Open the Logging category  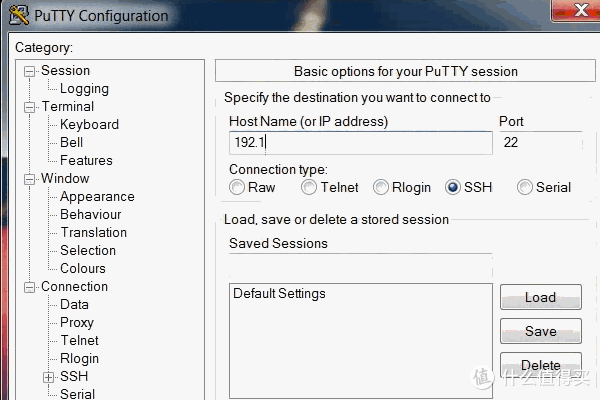tap(84, 88)
